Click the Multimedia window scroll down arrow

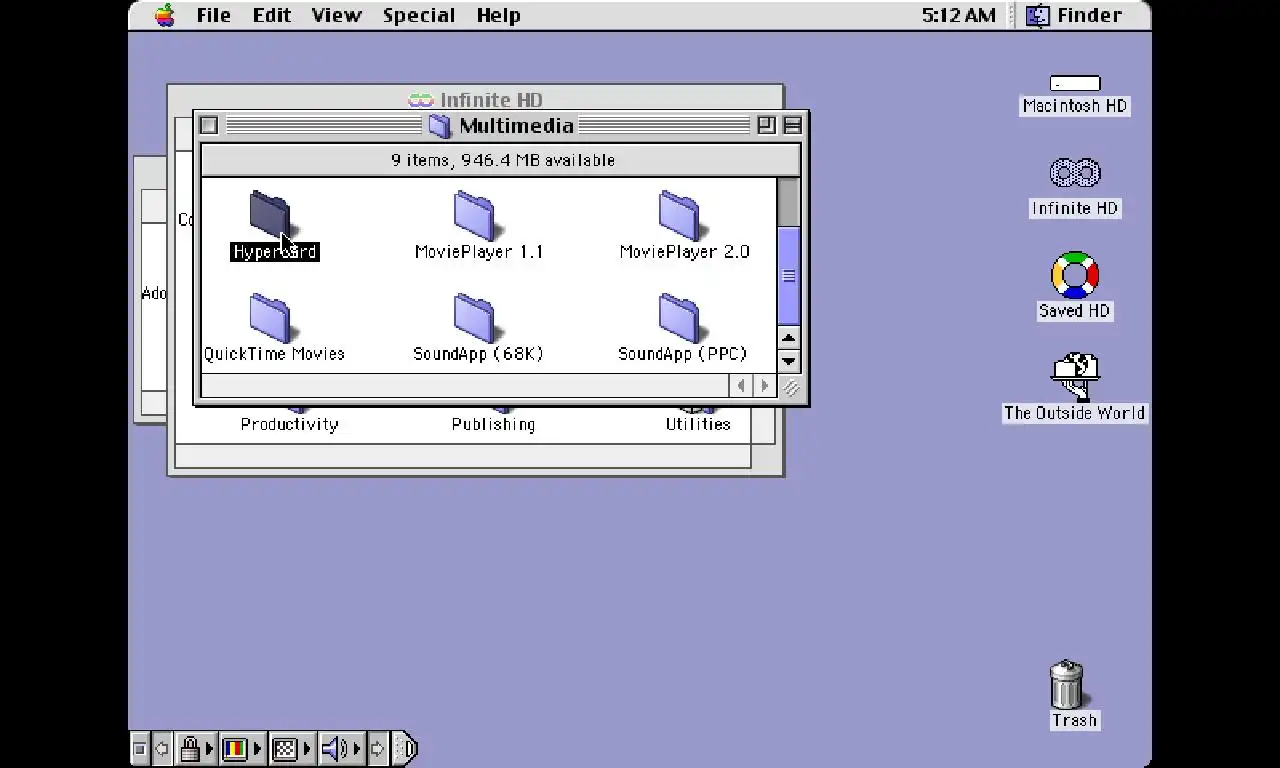(x=788, y=361)
